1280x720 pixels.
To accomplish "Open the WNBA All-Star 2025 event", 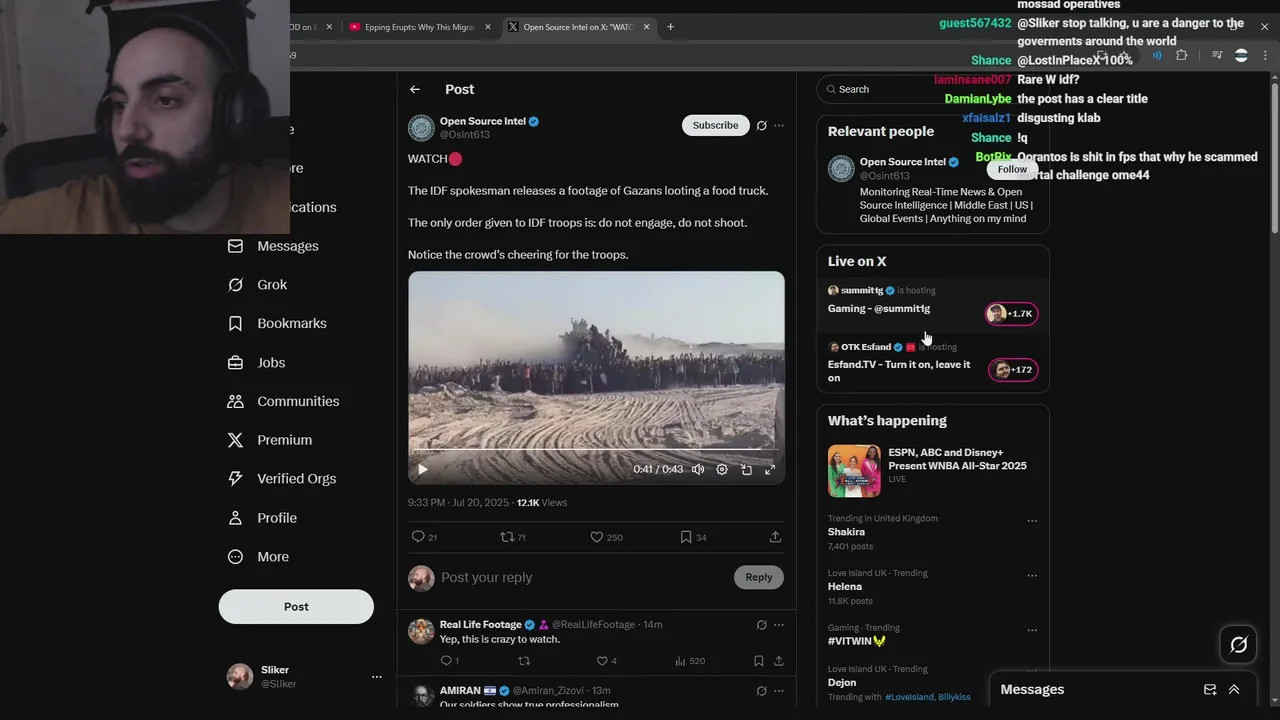I will coord(932,470).
